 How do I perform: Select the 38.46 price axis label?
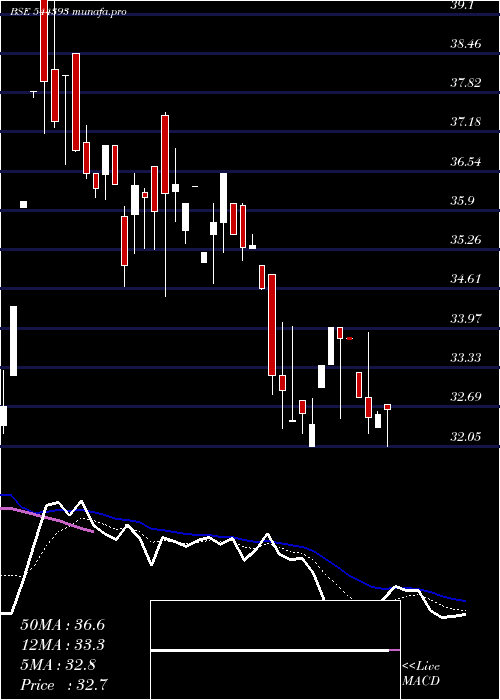pos(466,44)
